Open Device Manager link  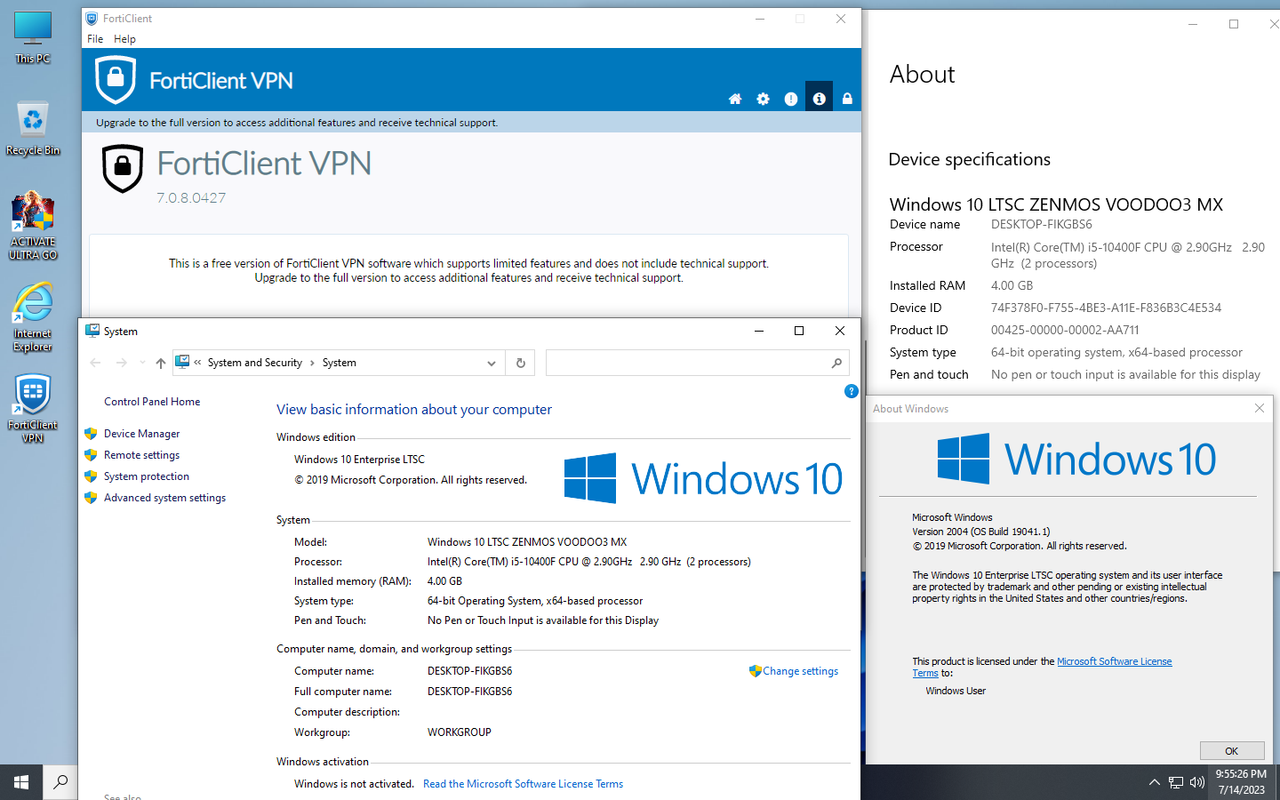[x=142, y=434]
